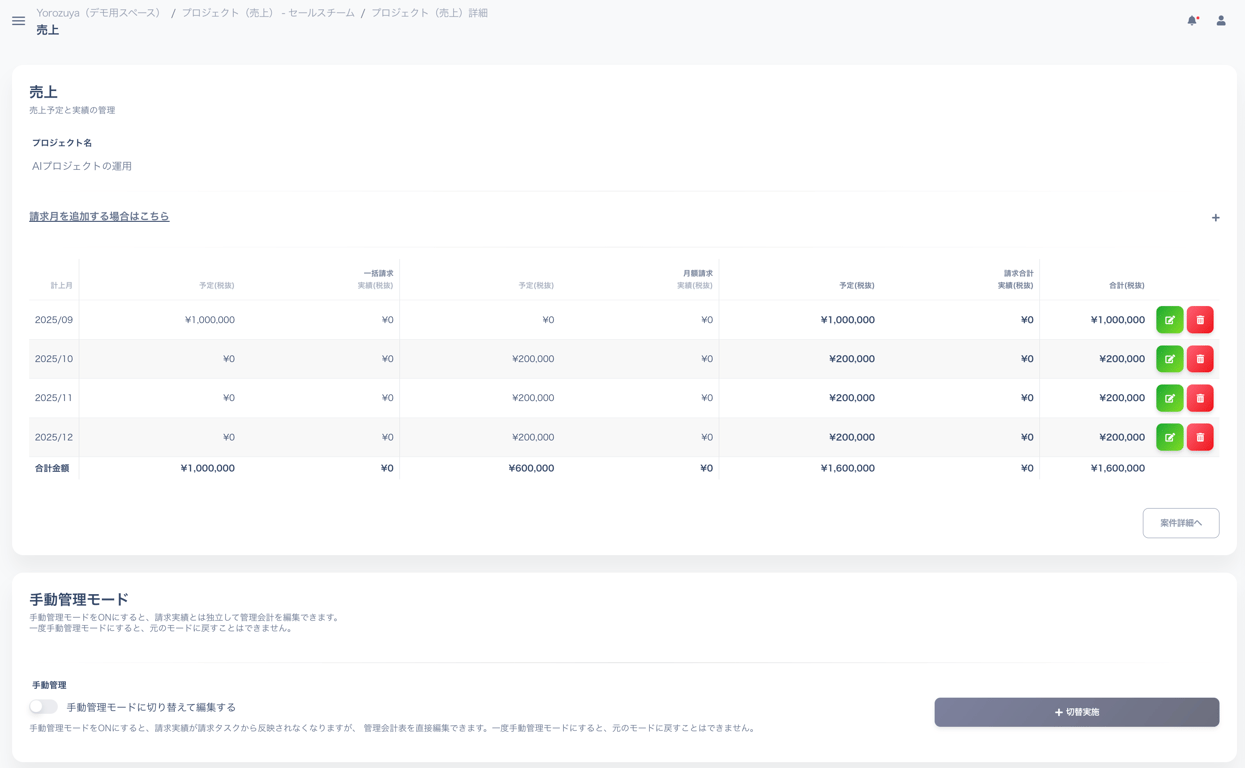Viewport: 1245px width, 768px height.
Task: Execute the 切替実施 switch action
Action: 1076,712
